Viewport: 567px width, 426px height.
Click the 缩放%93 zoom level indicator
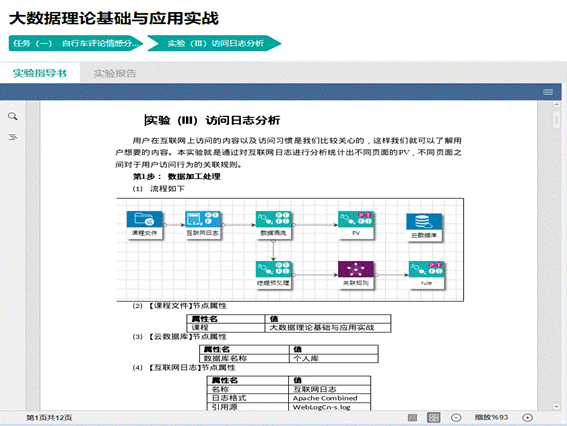[x=491, y=417]
